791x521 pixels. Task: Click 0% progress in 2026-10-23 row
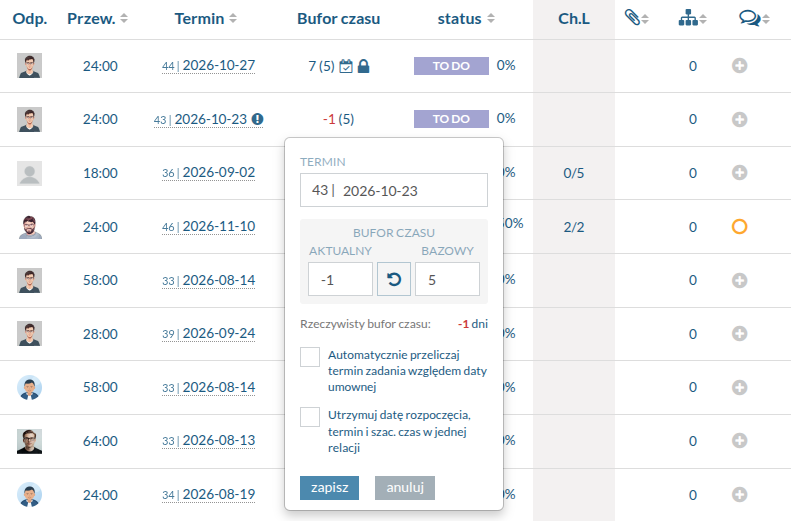coord(506,119)
